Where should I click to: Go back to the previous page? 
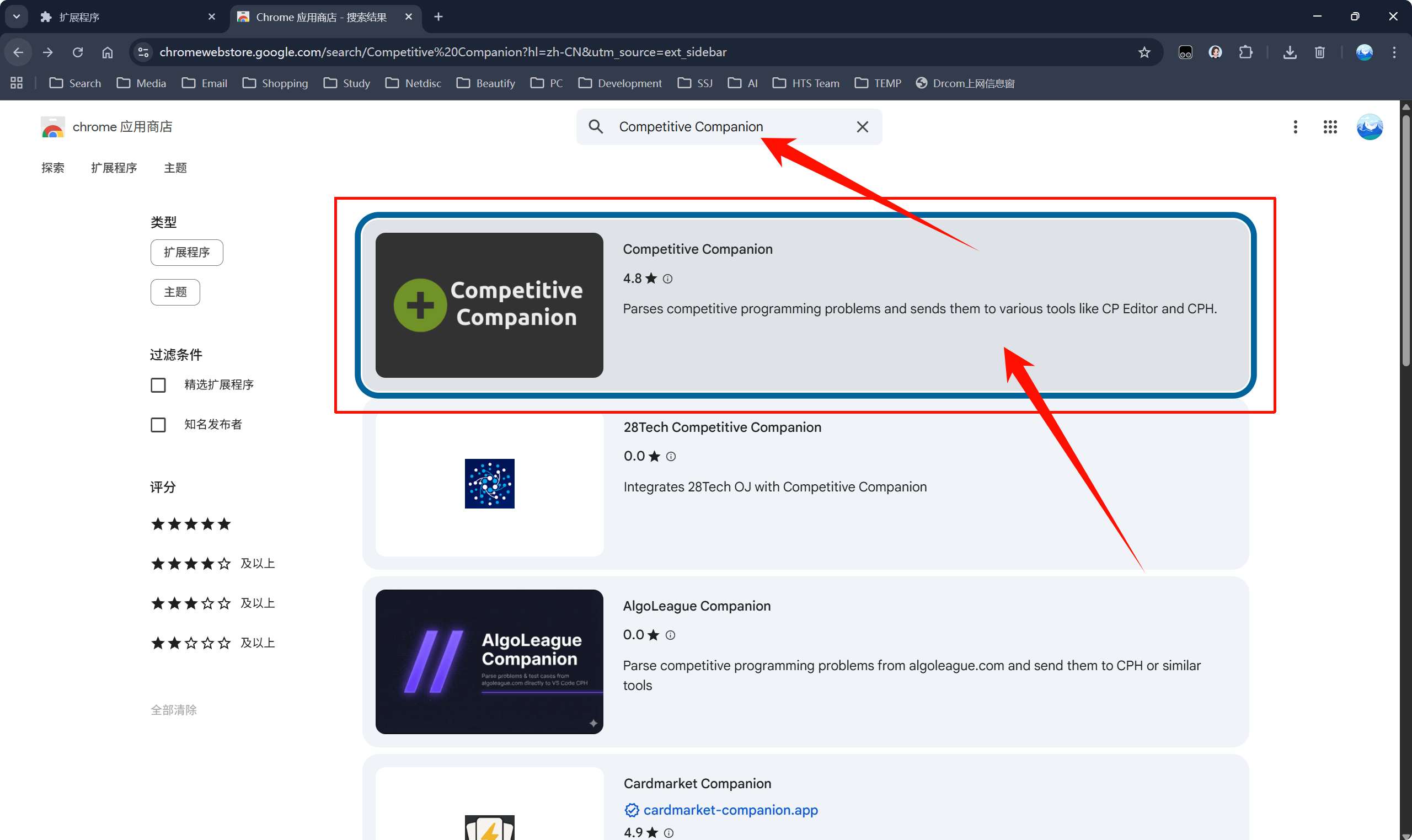(18, 52)
